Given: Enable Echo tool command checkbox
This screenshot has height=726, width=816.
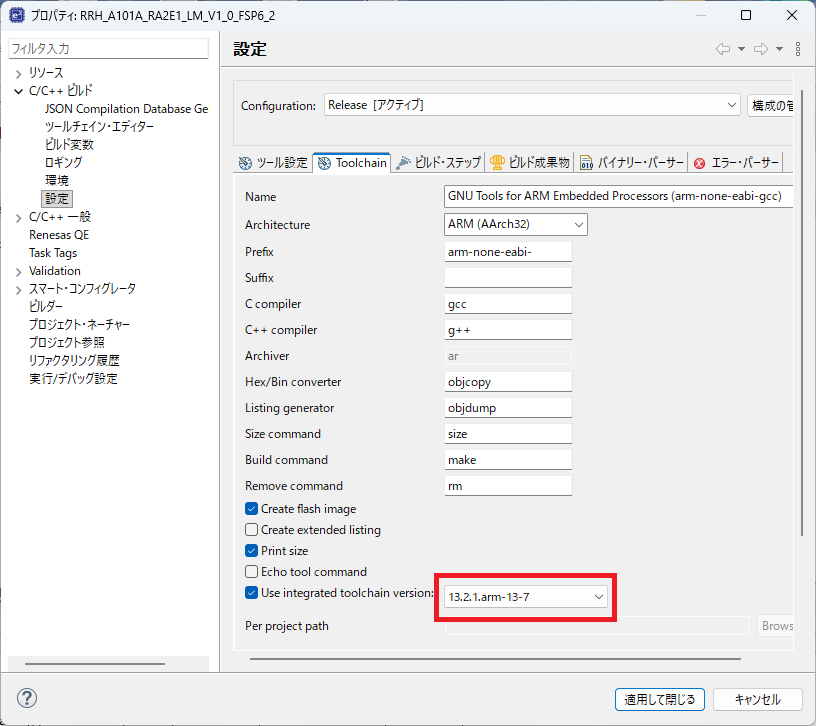Looking at the screenshot, I should tap(252, 572).
